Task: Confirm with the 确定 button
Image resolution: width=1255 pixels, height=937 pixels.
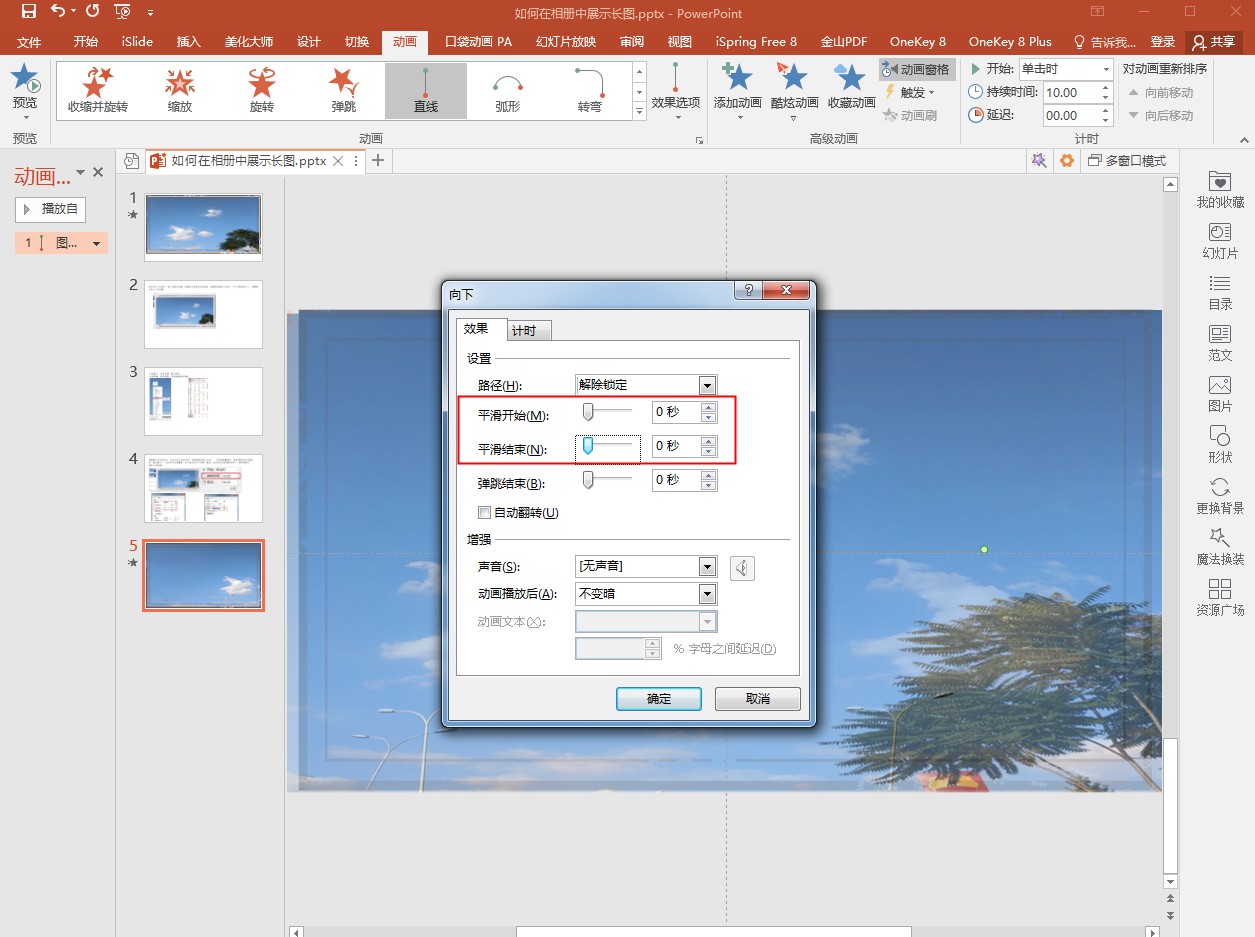Action: point(659,699)
